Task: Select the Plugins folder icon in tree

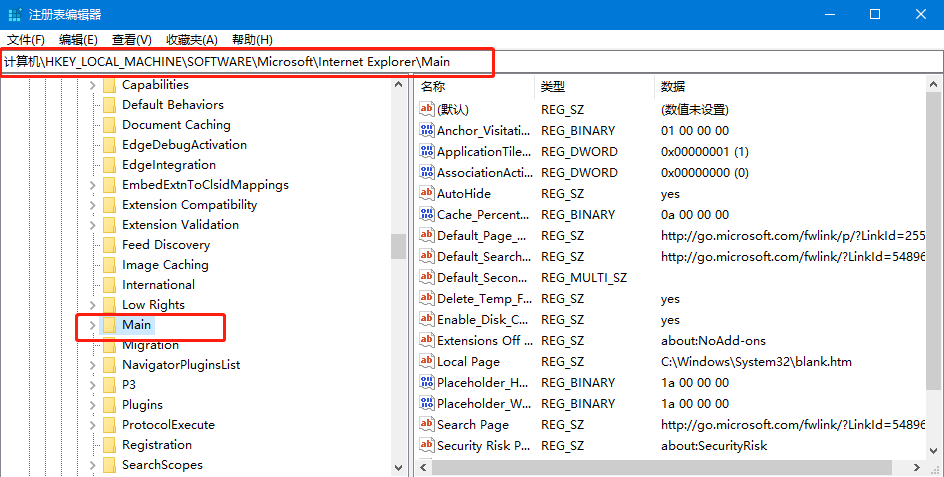Action: coord(109,405)
